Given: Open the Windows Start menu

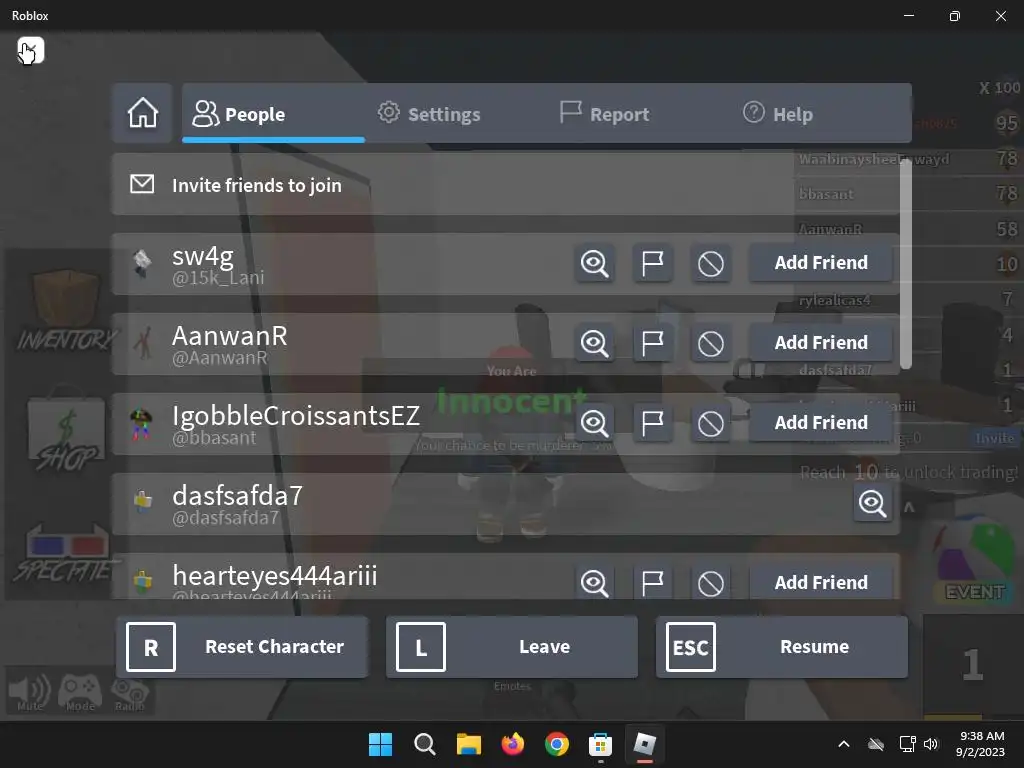Looking at the screenshot, I should [380, 744].
